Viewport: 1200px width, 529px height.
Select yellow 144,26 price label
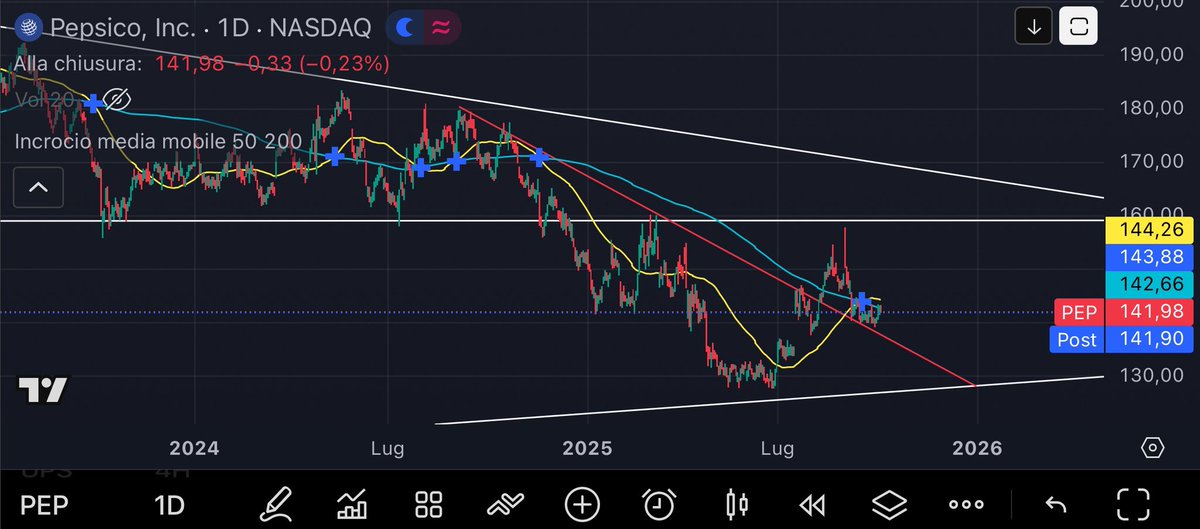1150,231
